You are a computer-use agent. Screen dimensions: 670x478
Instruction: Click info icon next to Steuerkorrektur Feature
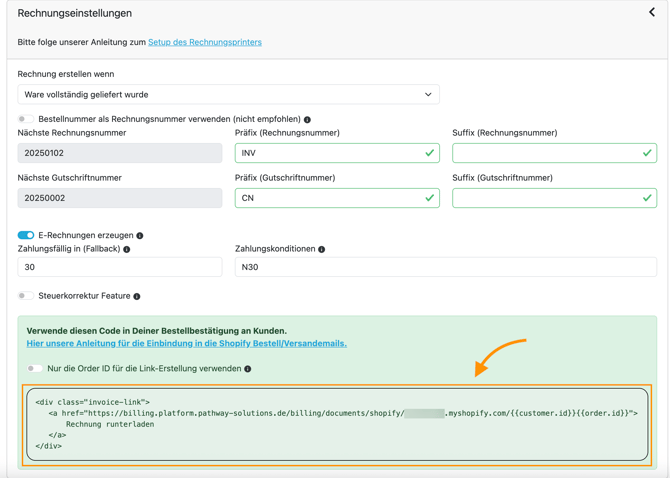click(137, 297)
